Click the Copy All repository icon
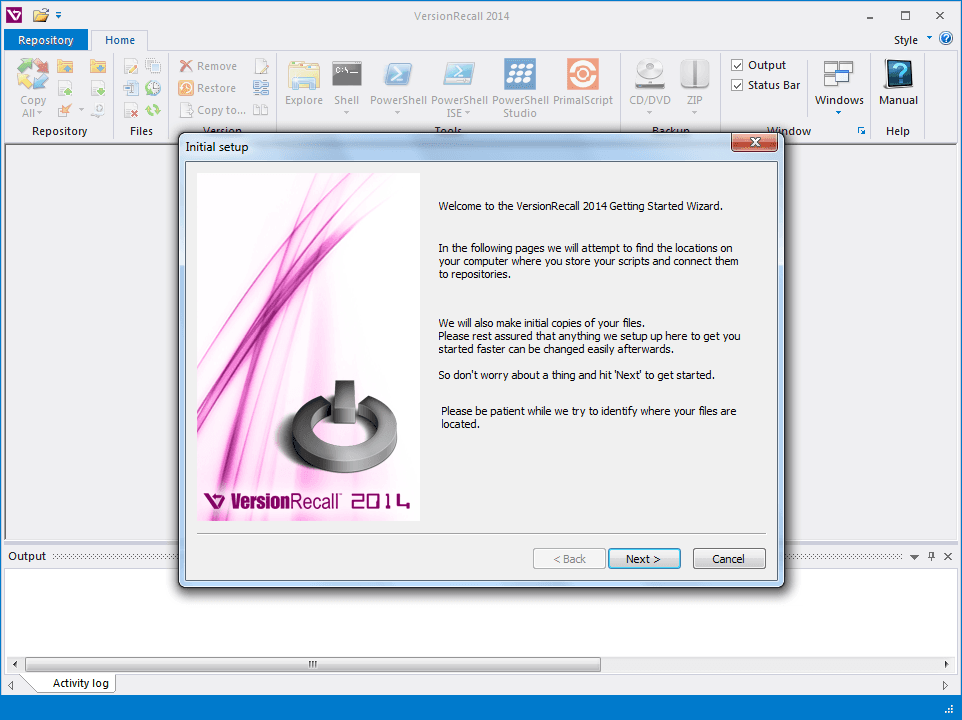 pyautogui.click(x=33, y=74)
